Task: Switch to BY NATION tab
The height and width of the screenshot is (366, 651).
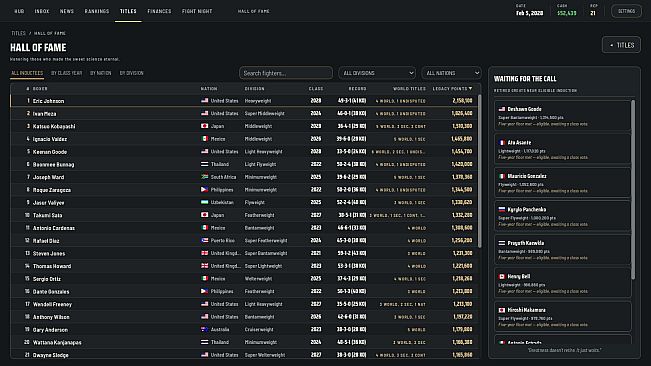Action: (100, 73)
